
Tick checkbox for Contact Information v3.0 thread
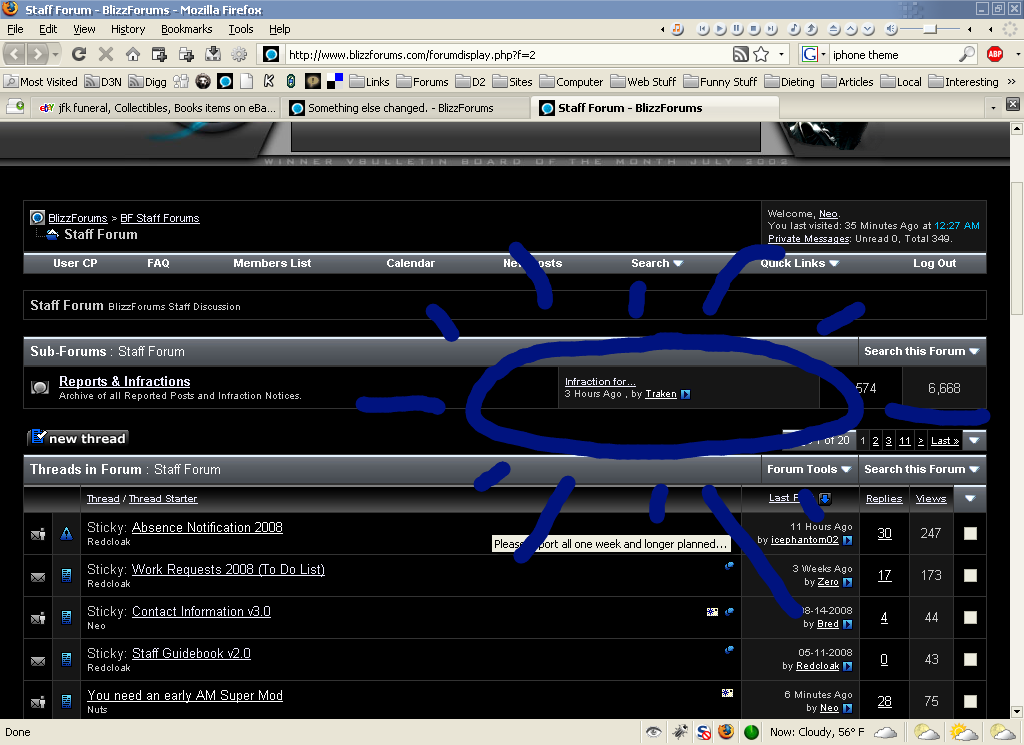970,617
